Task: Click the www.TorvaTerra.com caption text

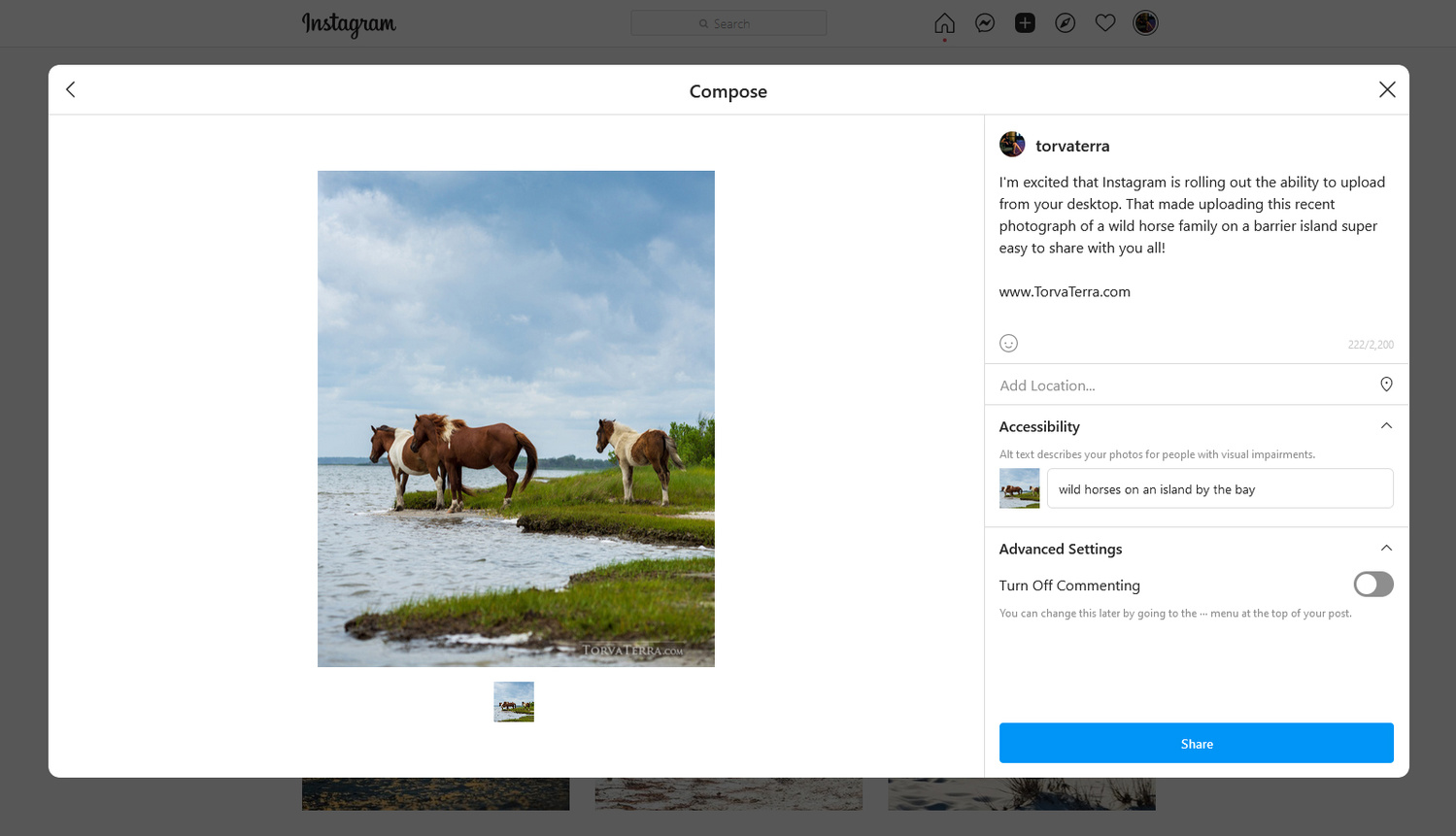Action: 1065,291
